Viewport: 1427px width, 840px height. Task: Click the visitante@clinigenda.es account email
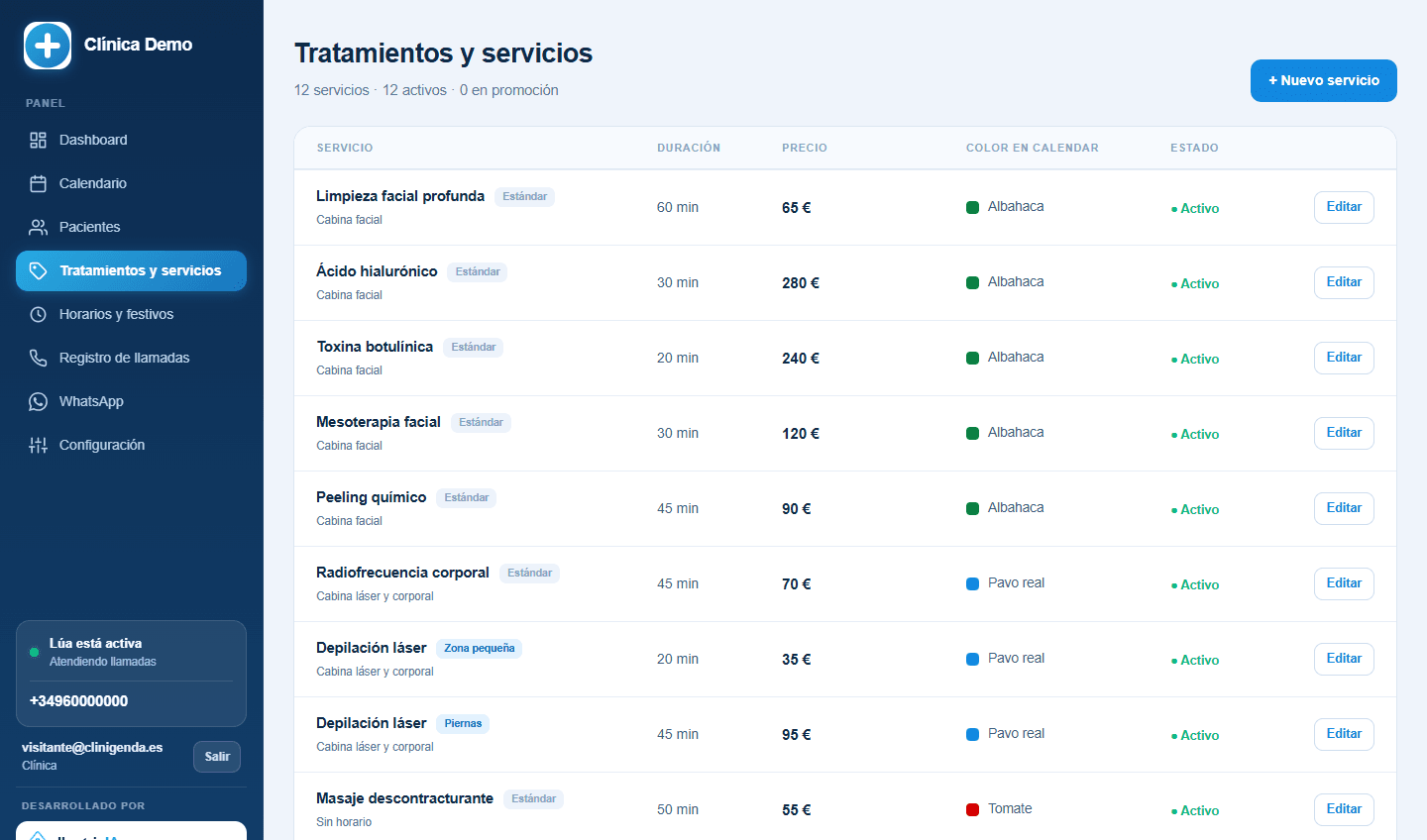(x=92, y=747)
